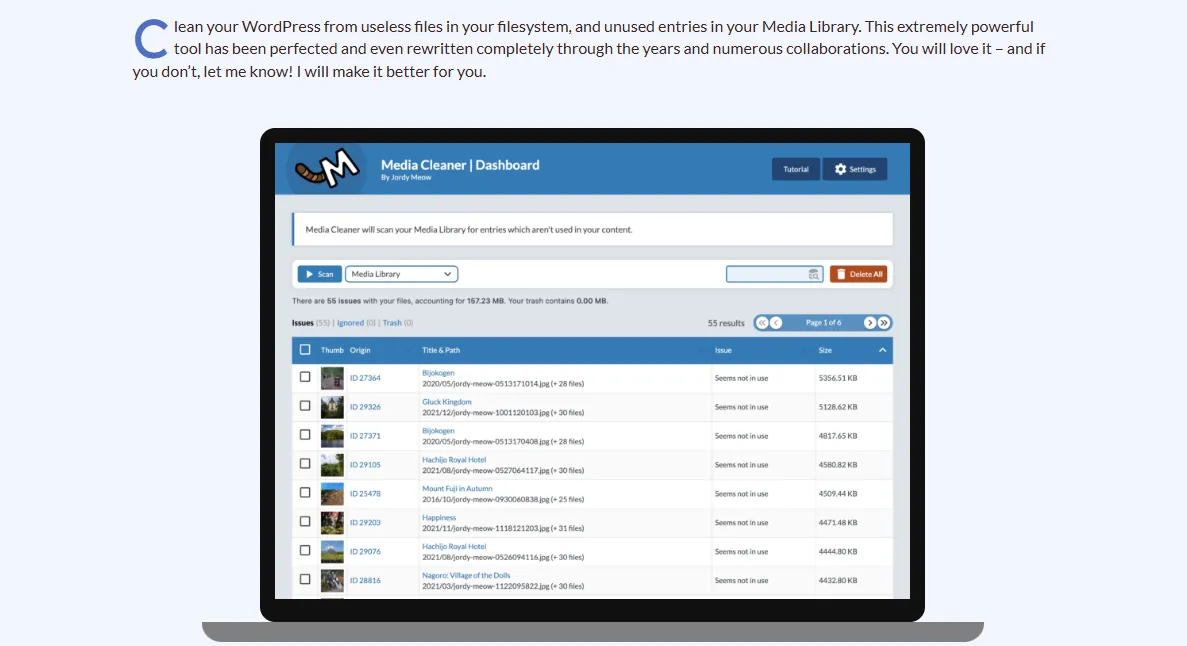Switch to the Trash filter tab

[x=391, y=323]
